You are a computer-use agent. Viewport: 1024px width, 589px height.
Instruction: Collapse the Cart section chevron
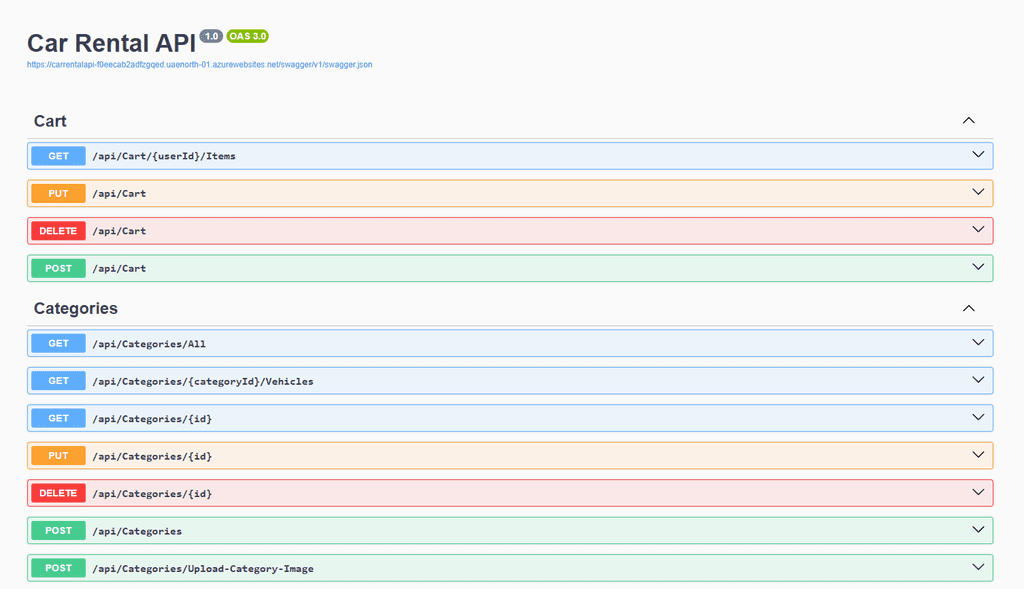pyautogui.click(x=968, y=121)
